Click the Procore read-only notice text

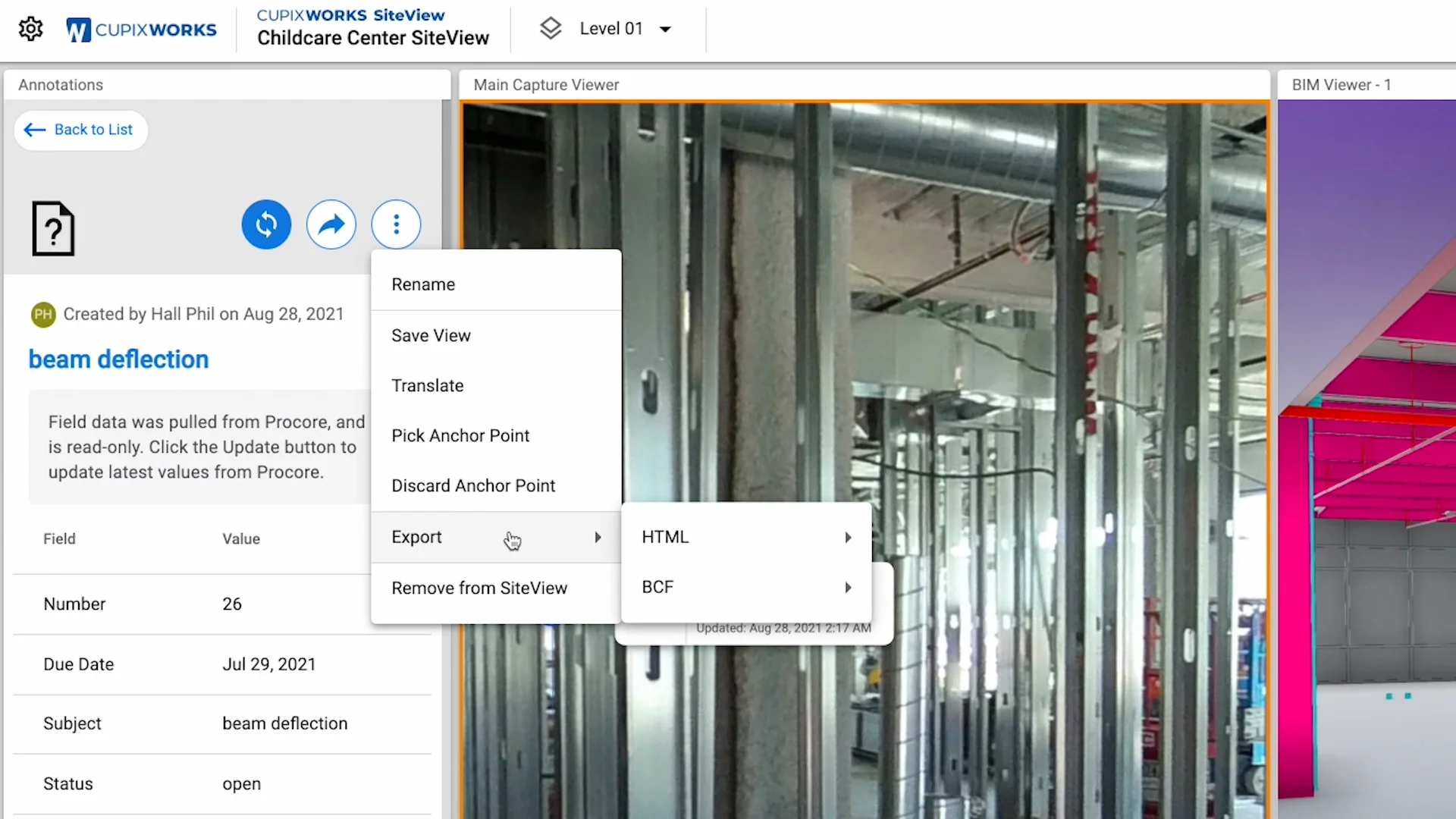tap(206, 447)
